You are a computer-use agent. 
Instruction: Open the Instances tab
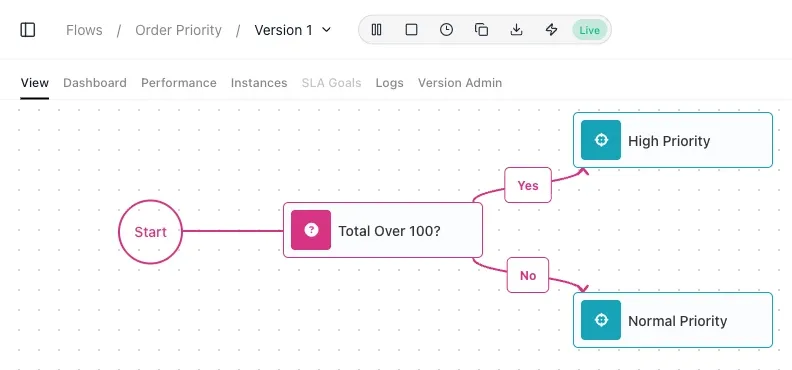pyautogui.click(x=259, y=83)
